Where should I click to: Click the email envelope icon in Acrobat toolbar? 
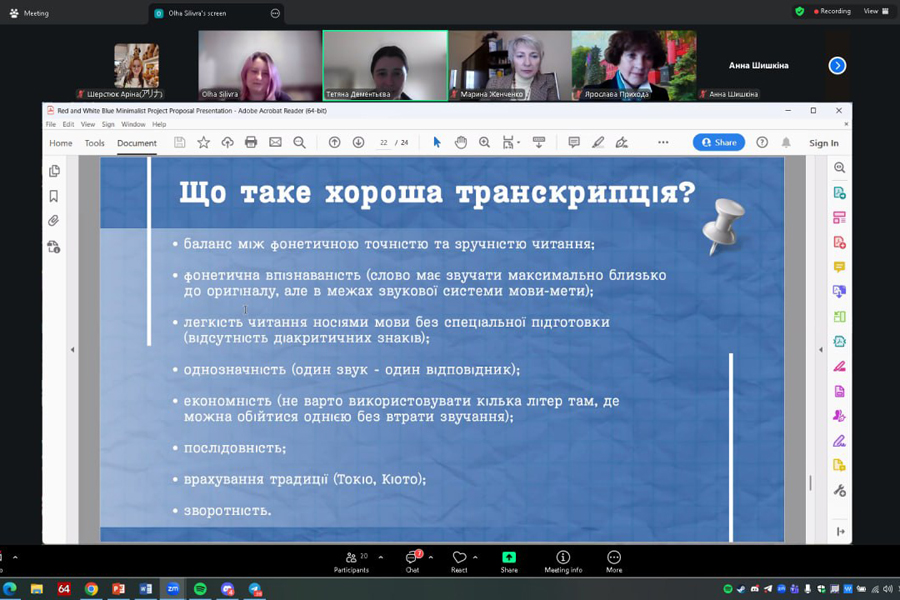coord(275,143)
